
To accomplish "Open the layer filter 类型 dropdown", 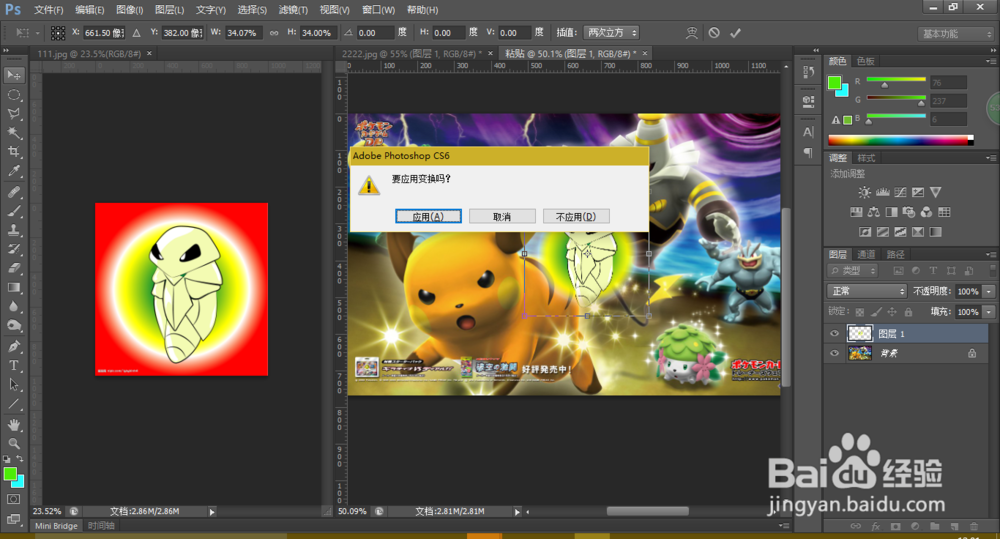I will (x=853, y=270).
